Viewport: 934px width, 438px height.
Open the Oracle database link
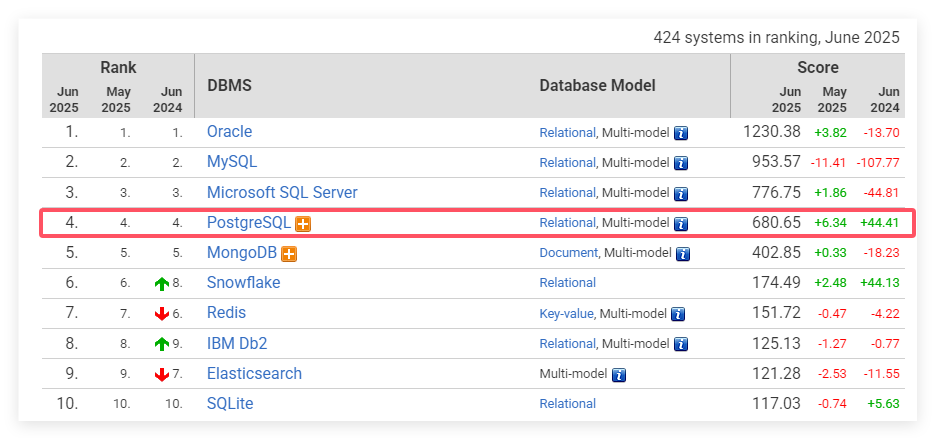(x=229, y=131)
